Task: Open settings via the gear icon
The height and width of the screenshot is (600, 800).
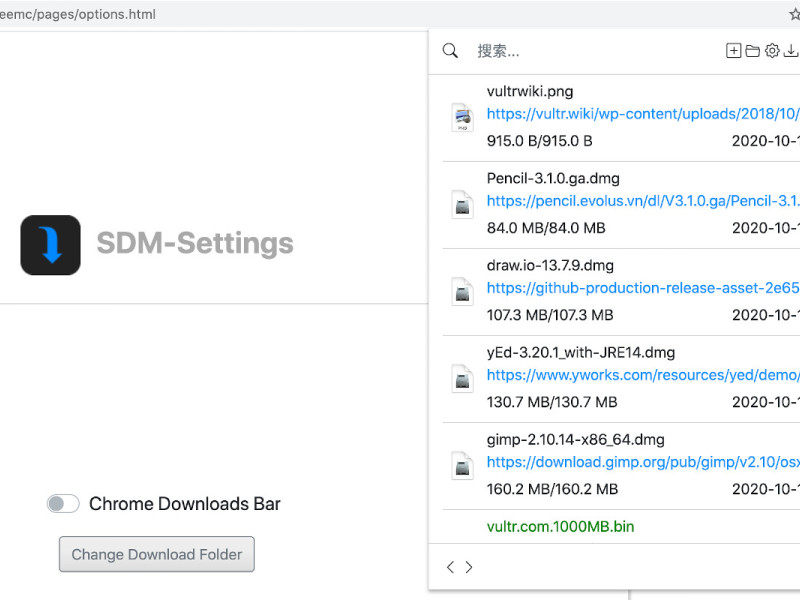Action: pos(772,51)
